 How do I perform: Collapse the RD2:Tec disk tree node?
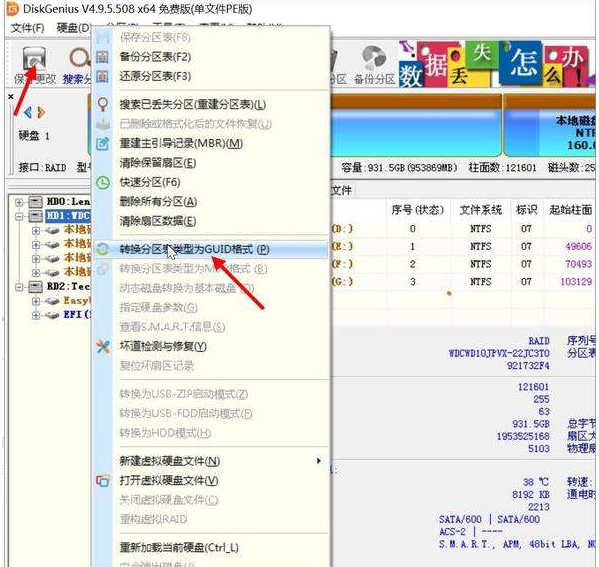pyautogui.click(x=19, y=287)
